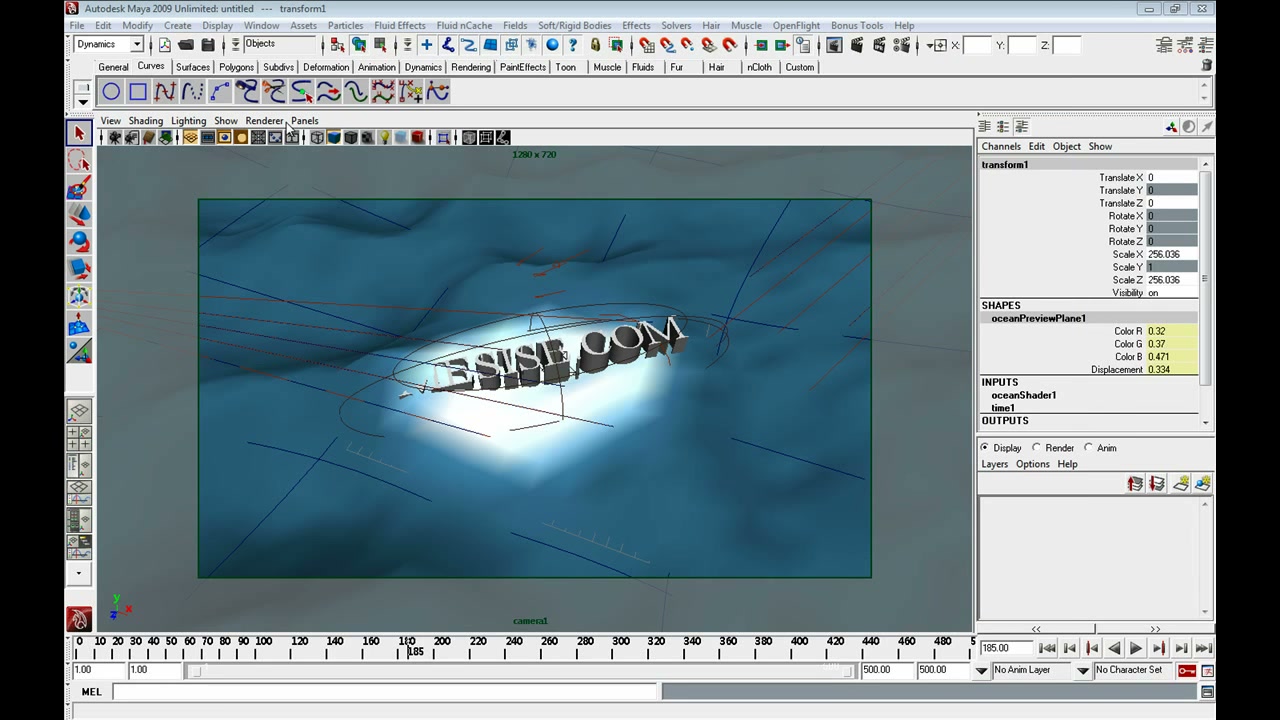The width and height of the screenshot is (1280, 720).
Task: Open the viewport Panels menu
Action: 304,121
